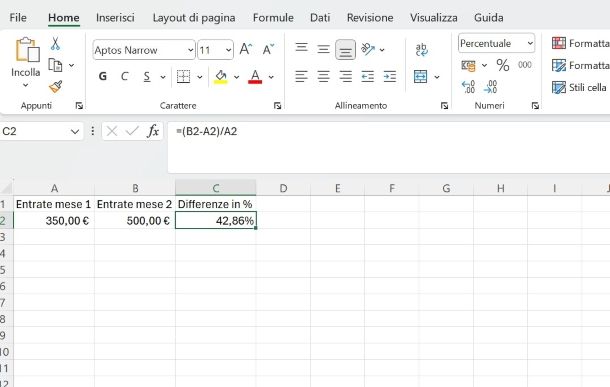This screenshot has width=610, height=387.
Task: Open Formattazione condizionale icon
Action: point(559,43)
